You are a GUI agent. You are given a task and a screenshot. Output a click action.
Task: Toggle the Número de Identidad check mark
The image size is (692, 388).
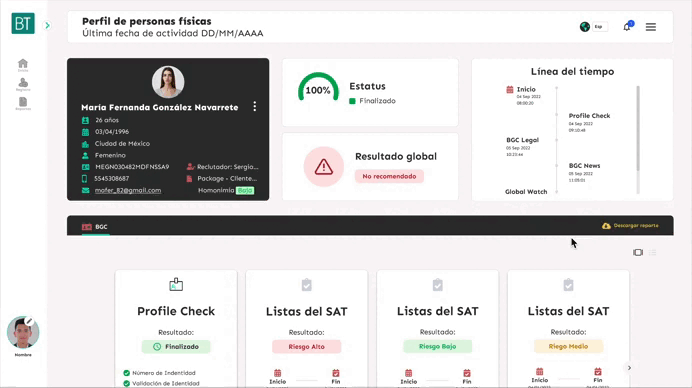[127, 373]
